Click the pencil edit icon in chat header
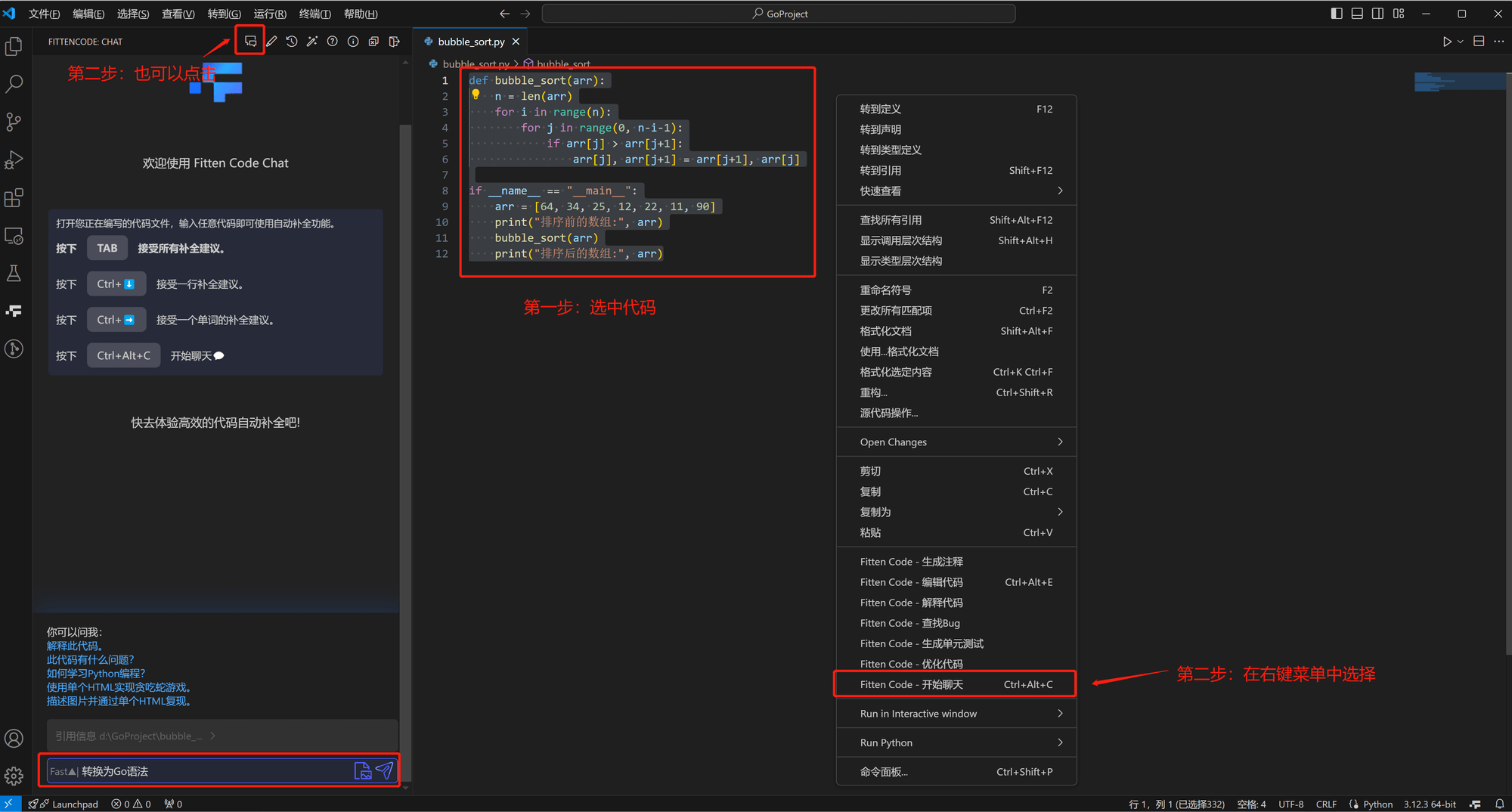 tap(271, 42)
